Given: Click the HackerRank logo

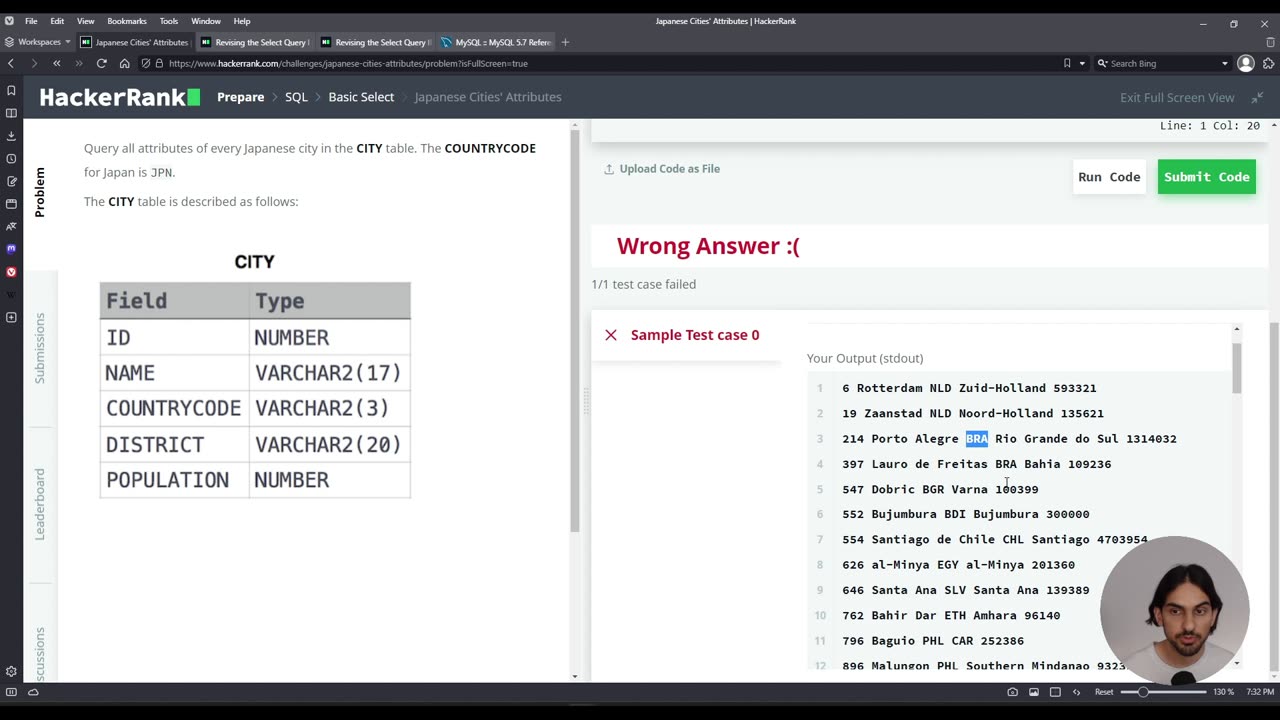Looking at the screenshot, I should (x=119, y=97).
